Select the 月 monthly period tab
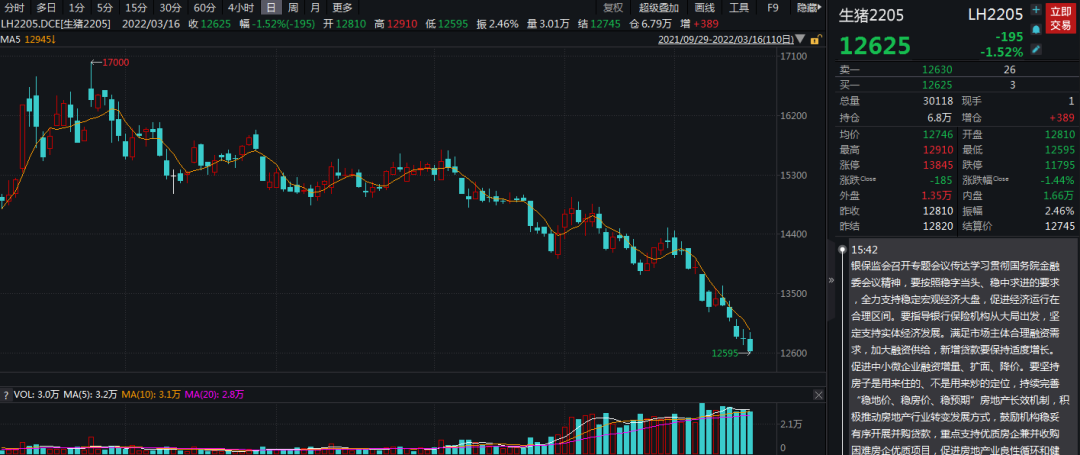Screen dimensions: 1080x455 tap(315, 8)
